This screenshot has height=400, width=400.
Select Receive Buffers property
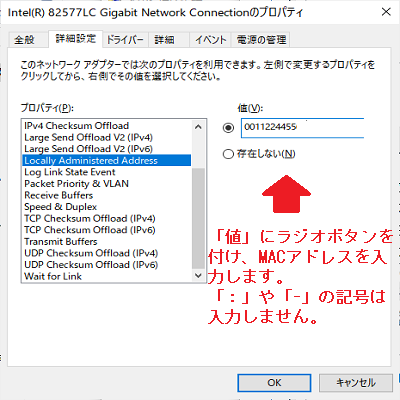click(107, 195)
